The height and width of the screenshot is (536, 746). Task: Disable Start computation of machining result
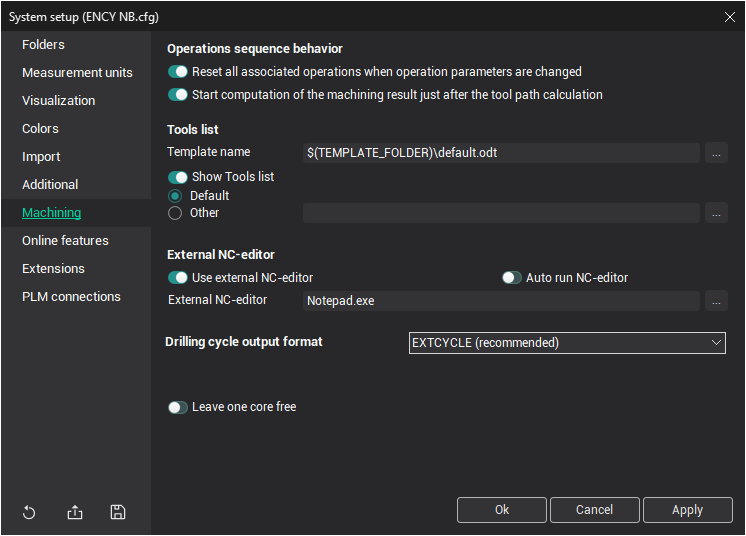point(178,95)
